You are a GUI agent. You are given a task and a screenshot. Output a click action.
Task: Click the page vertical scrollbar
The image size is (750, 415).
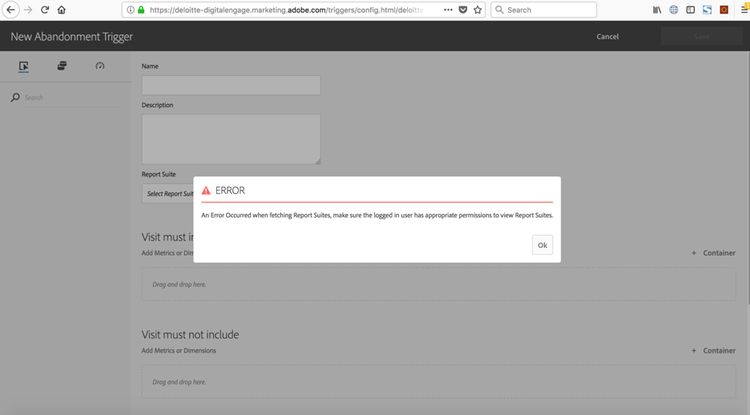(748, 177)
